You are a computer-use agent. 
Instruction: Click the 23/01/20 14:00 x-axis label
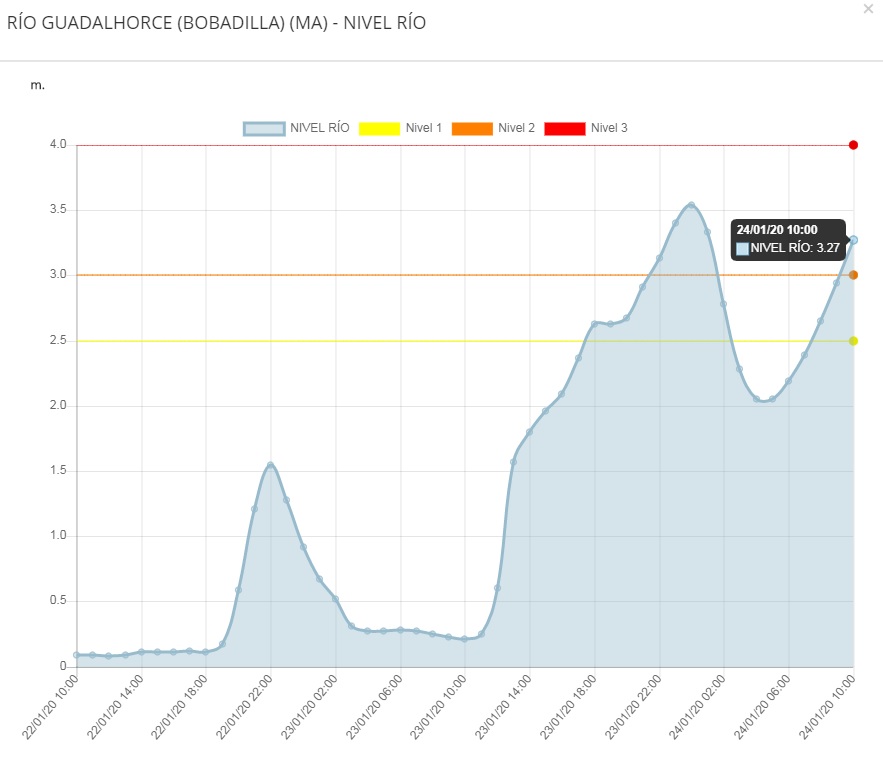click(503, 707)
